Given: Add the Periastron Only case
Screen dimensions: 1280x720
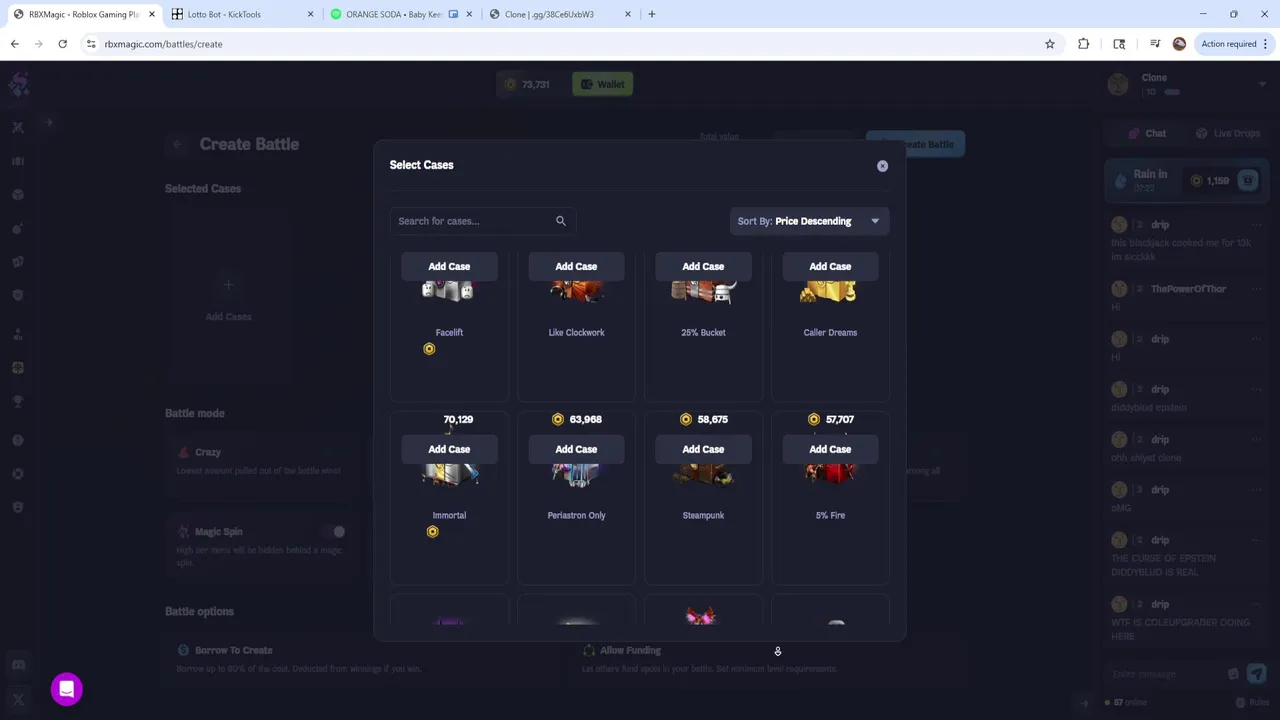Looking at the screenshot, I should coord(576,449).
